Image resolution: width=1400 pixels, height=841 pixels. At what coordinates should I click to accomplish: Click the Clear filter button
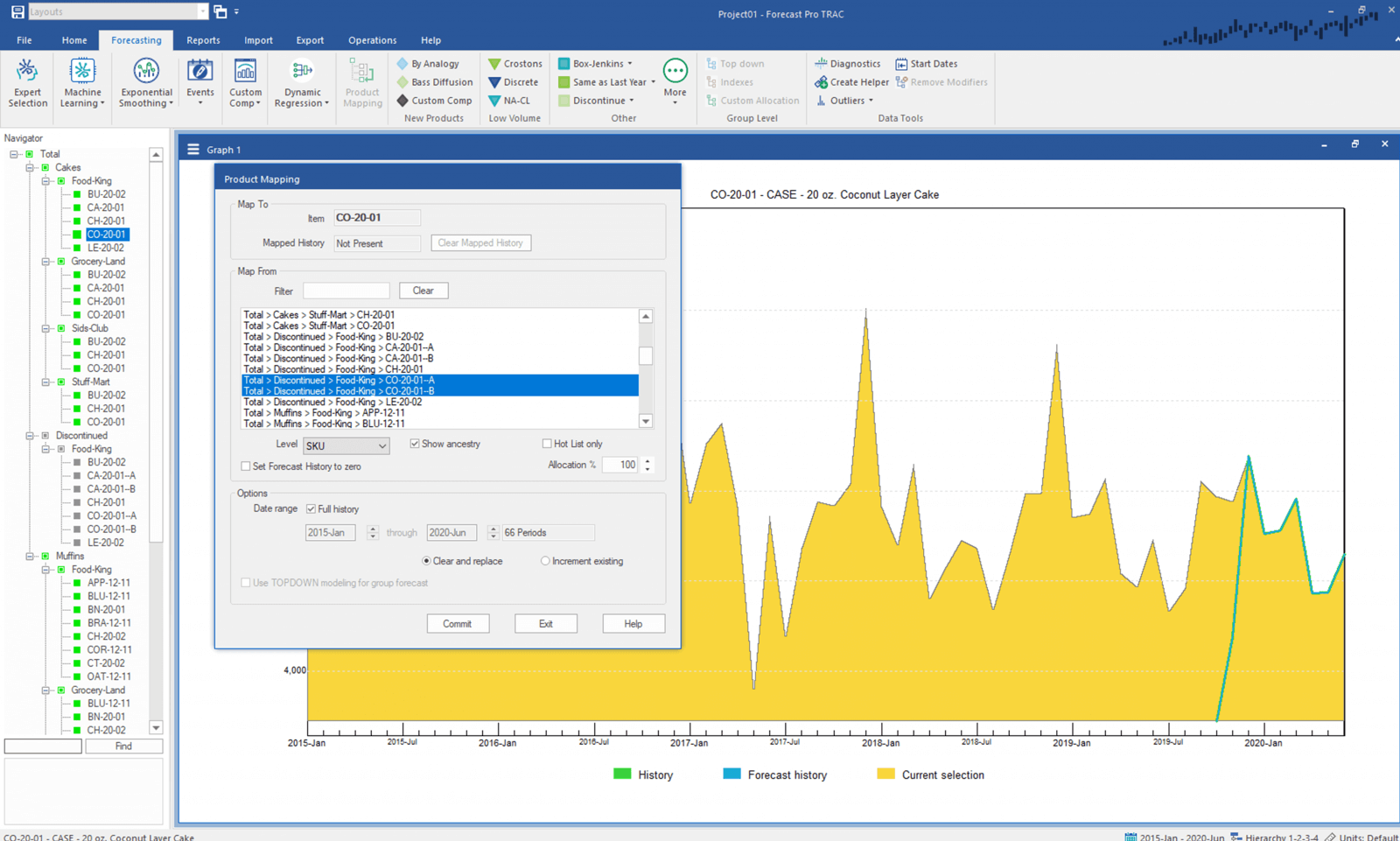[423, 291]
